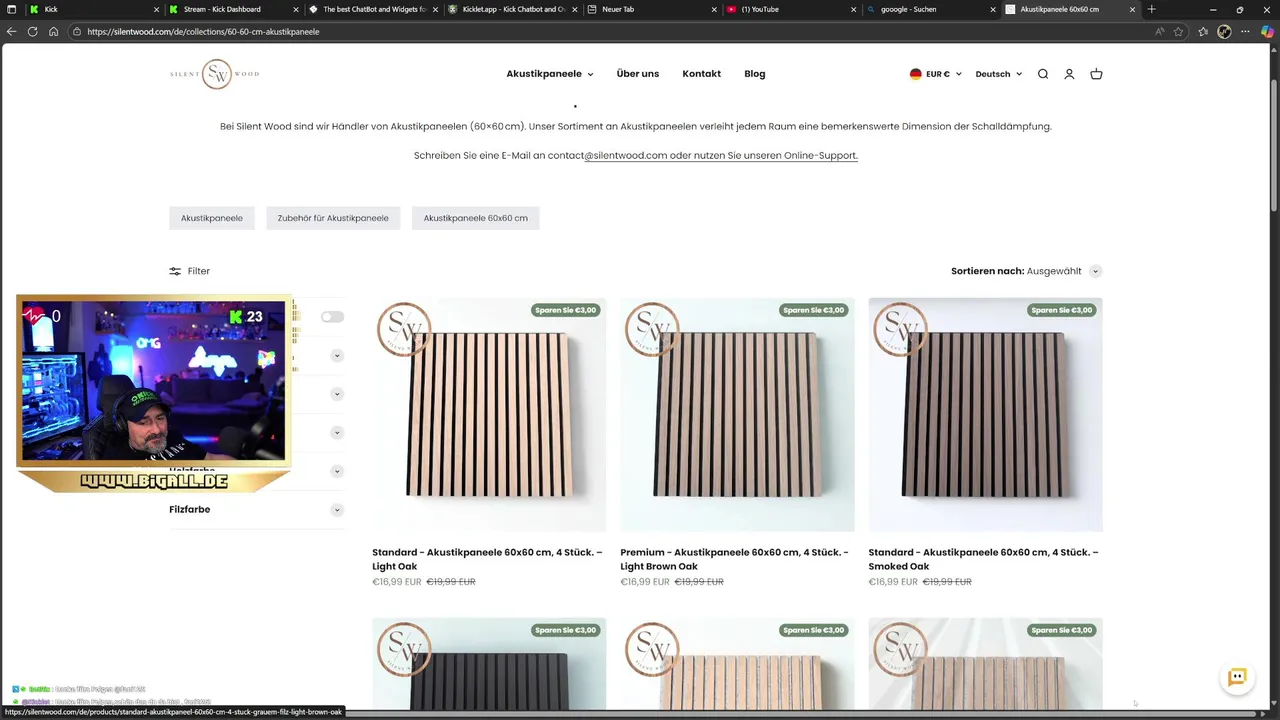Image resolution: width=1280 pixels, height=720 pixels.
Task: Click the black panel thumbnail in second row
Action: [x=489, y=664]
